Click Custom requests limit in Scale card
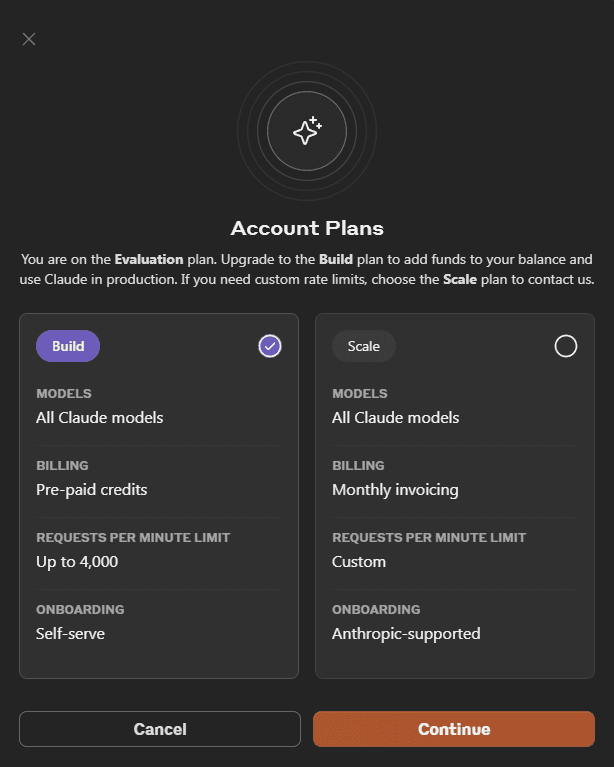 pos(359,561)
